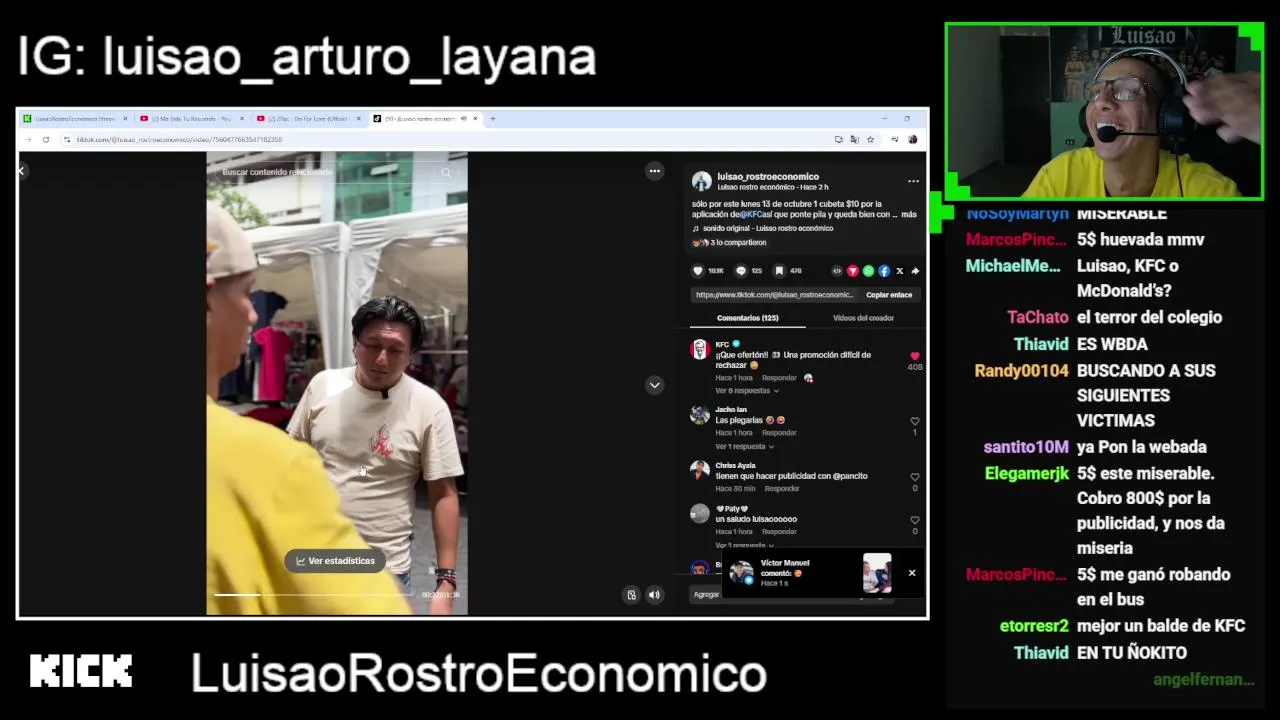1280x720 pixels.
Task: Open comments via speech bubble icon
Action: click(x=741, y=271)
